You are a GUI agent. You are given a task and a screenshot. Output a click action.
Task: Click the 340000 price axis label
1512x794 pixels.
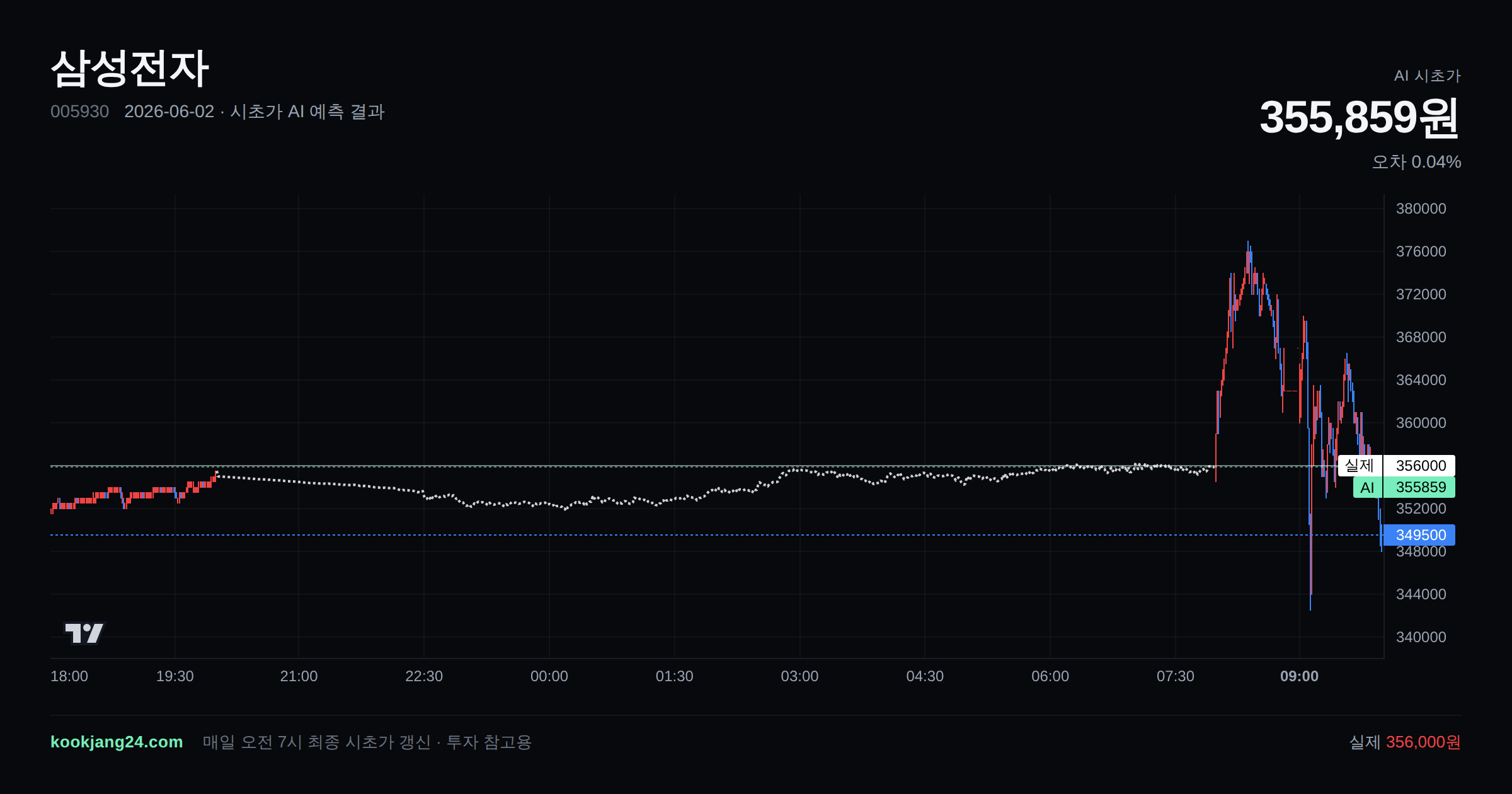coord(1421,637)
